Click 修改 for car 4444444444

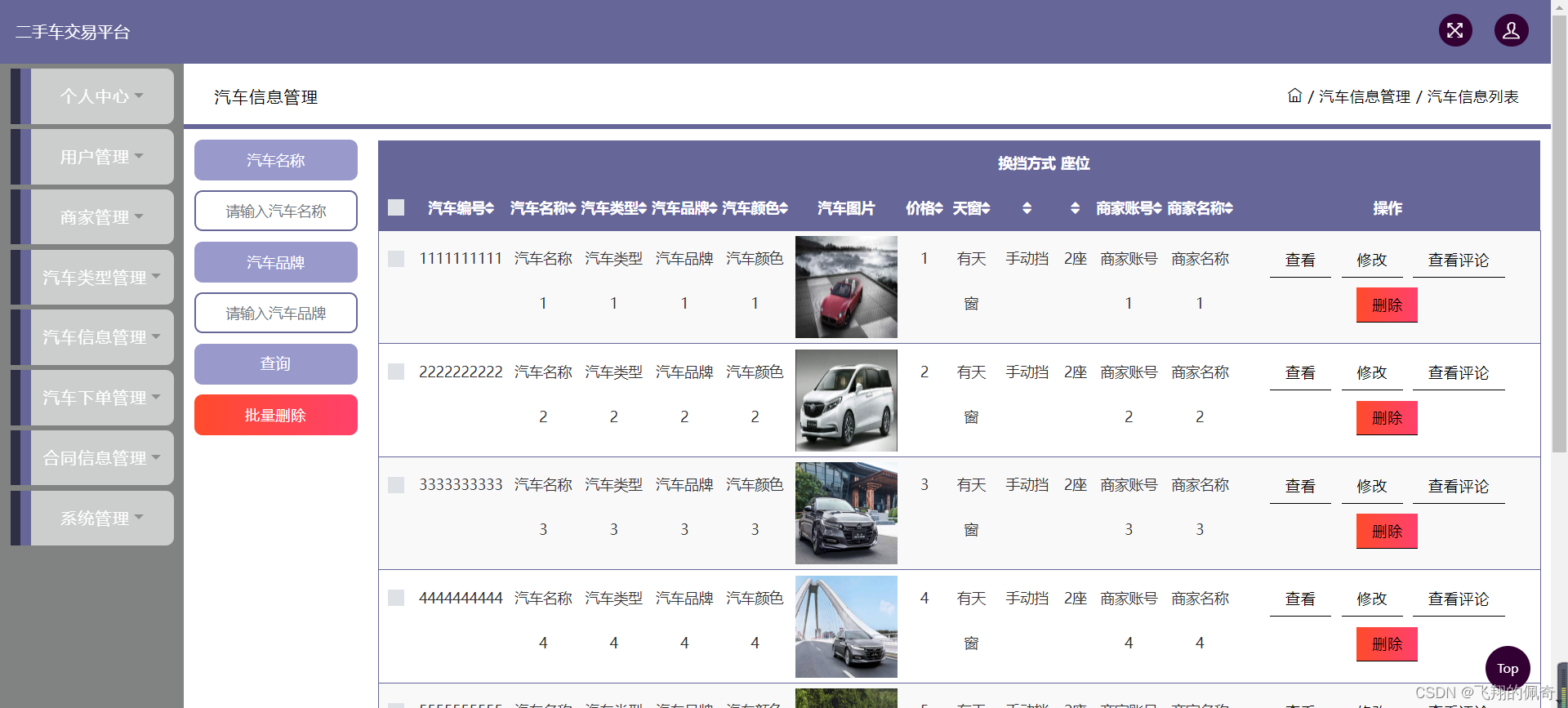point(1372,599)
